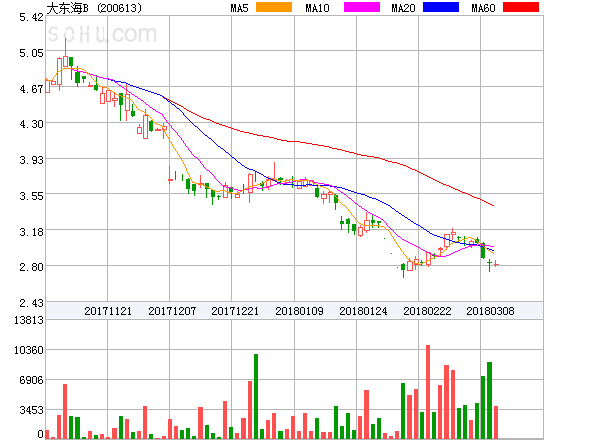This screenshot has height=440, width=600.
Task: Click the 5.05 price axis label
Action: click(x=32, y=53)
